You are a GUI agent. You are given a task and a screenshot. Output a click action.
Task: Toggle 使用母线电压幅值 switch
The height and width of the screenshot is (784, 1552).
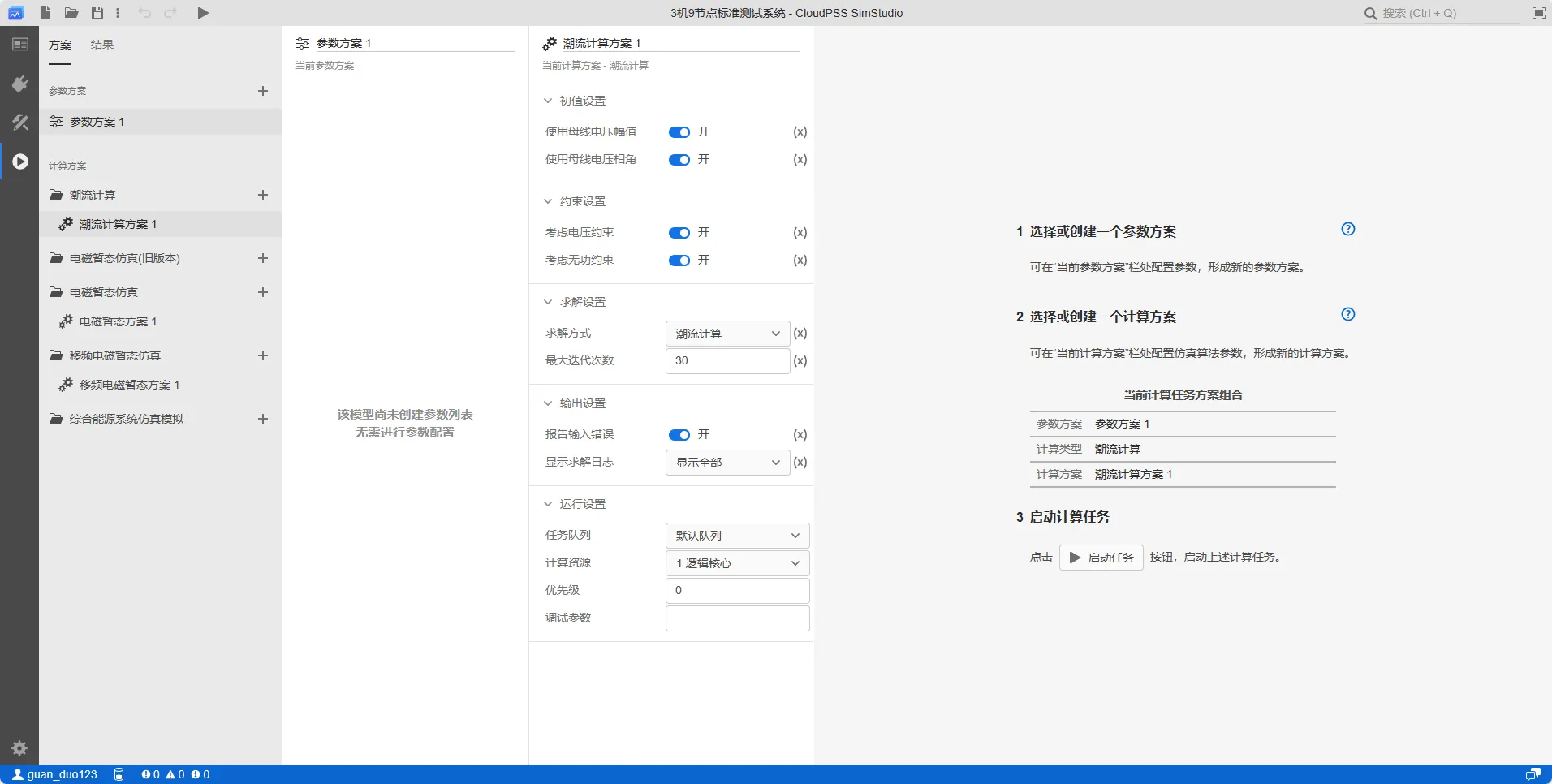(x=679, y=132)
